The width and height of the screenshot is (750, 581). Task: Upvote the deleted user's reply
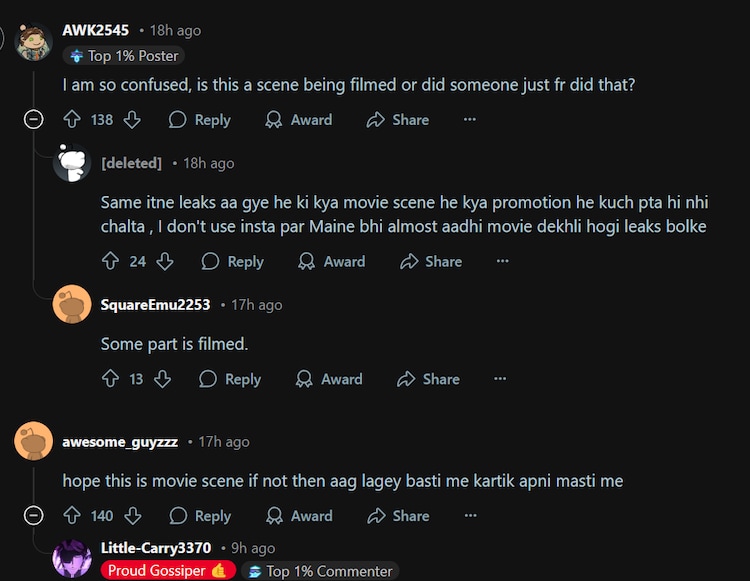(111, 262)
